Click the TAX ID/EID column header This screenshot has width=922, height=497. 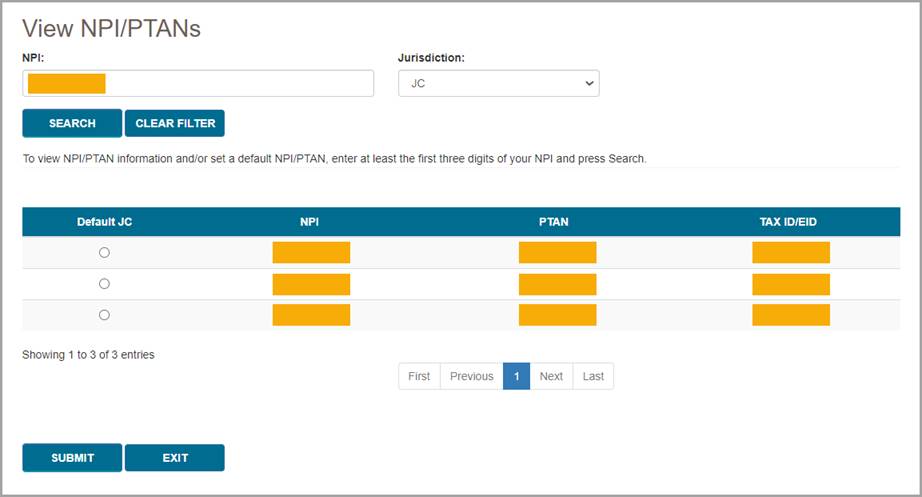point(788,222)
